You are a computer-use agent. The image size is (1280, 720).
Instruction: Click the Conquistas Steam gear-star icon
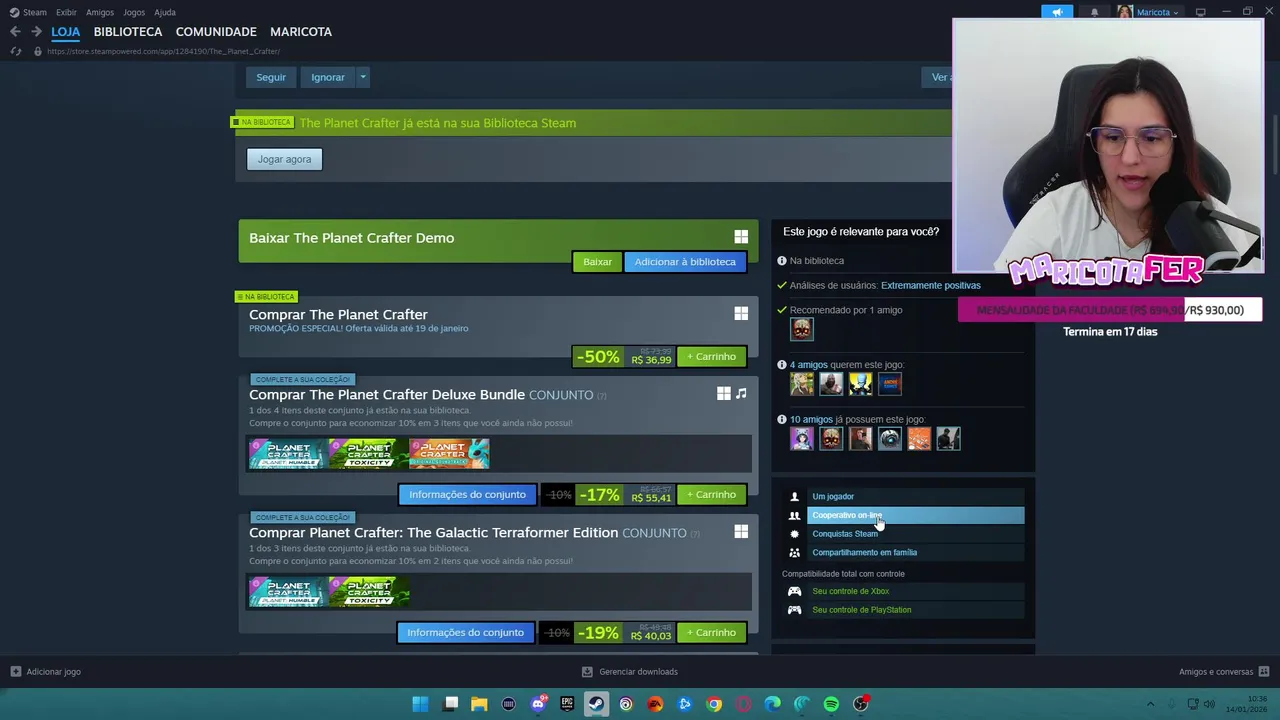[795, 534]
